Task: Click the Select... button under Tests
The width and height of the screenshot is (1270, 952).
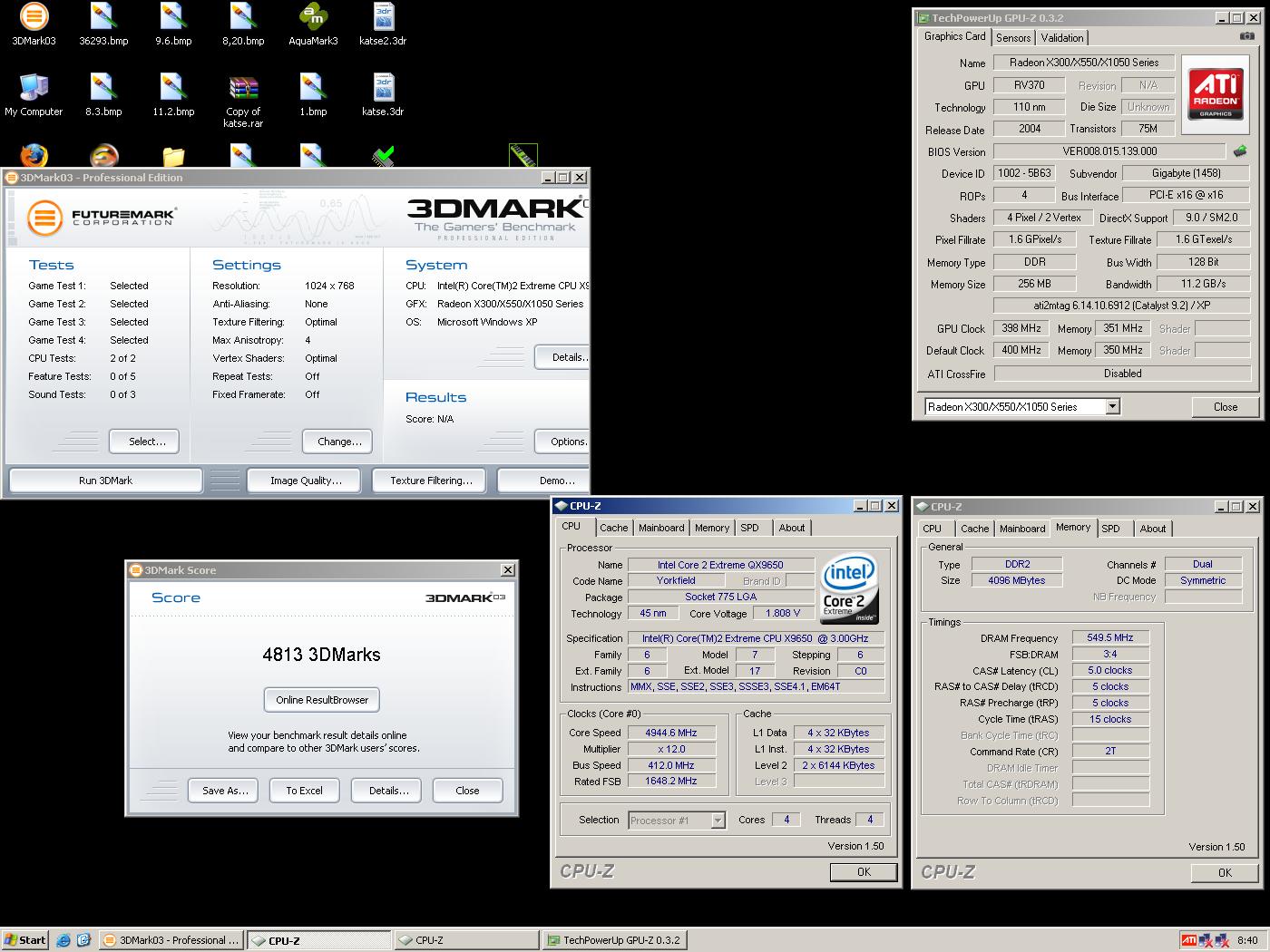Action: [x=144, y=442]
